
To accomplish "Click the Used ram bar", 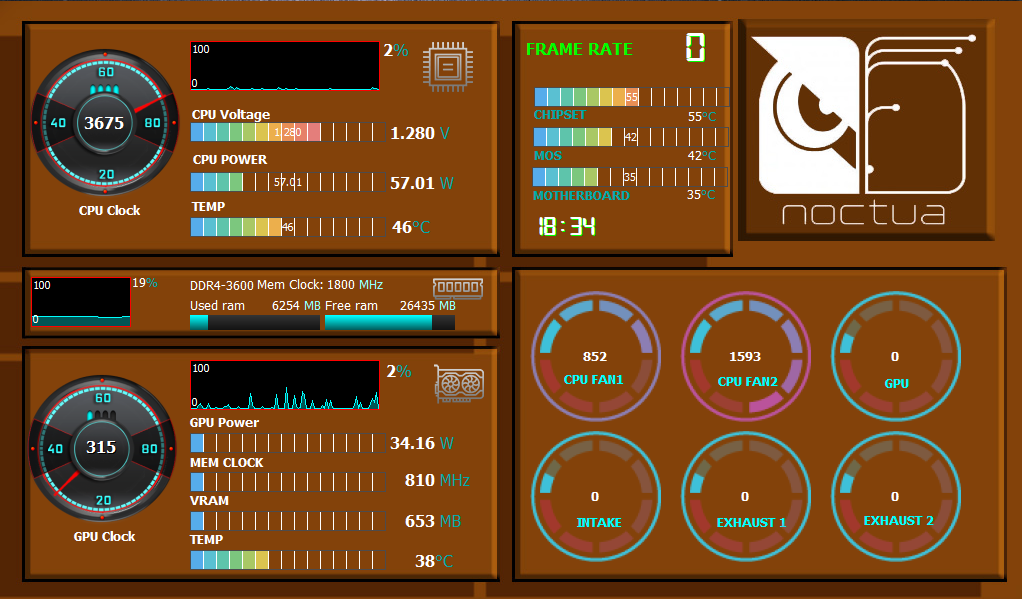I will click(x=255, y=323).
